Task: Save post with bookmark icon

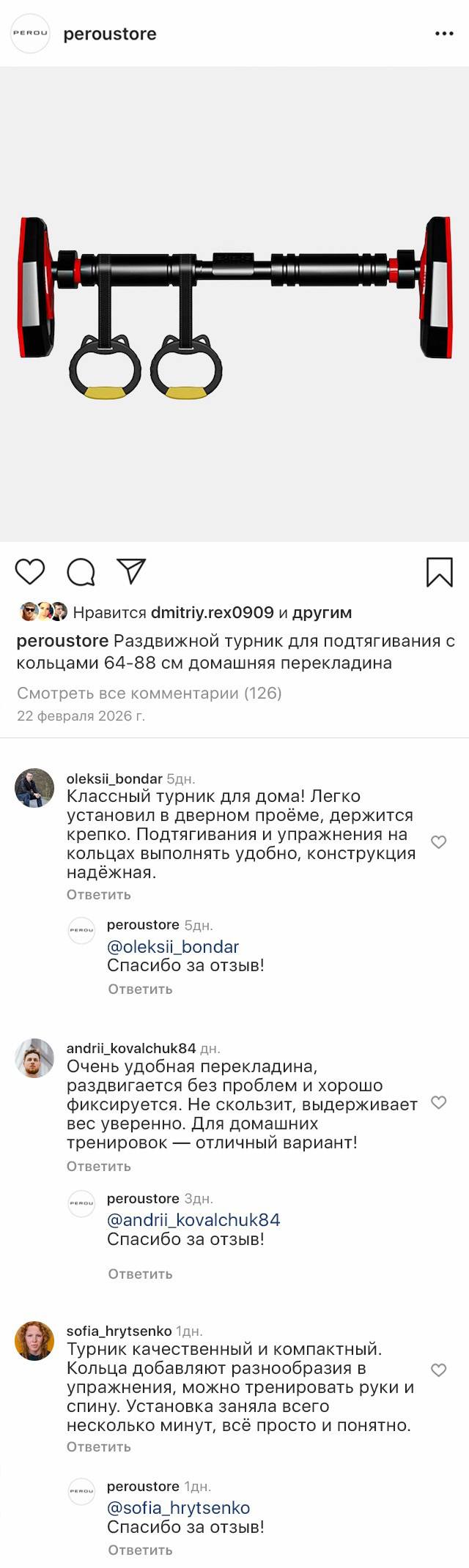Action: coord(439,572)
